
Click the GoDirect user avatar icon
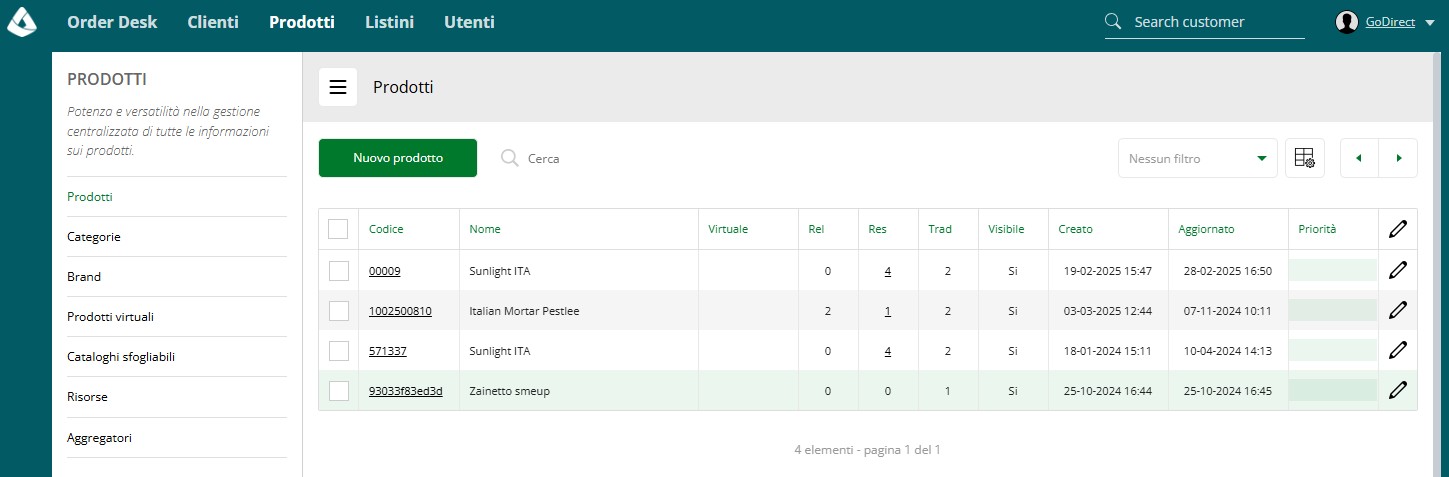(1347, 22)
